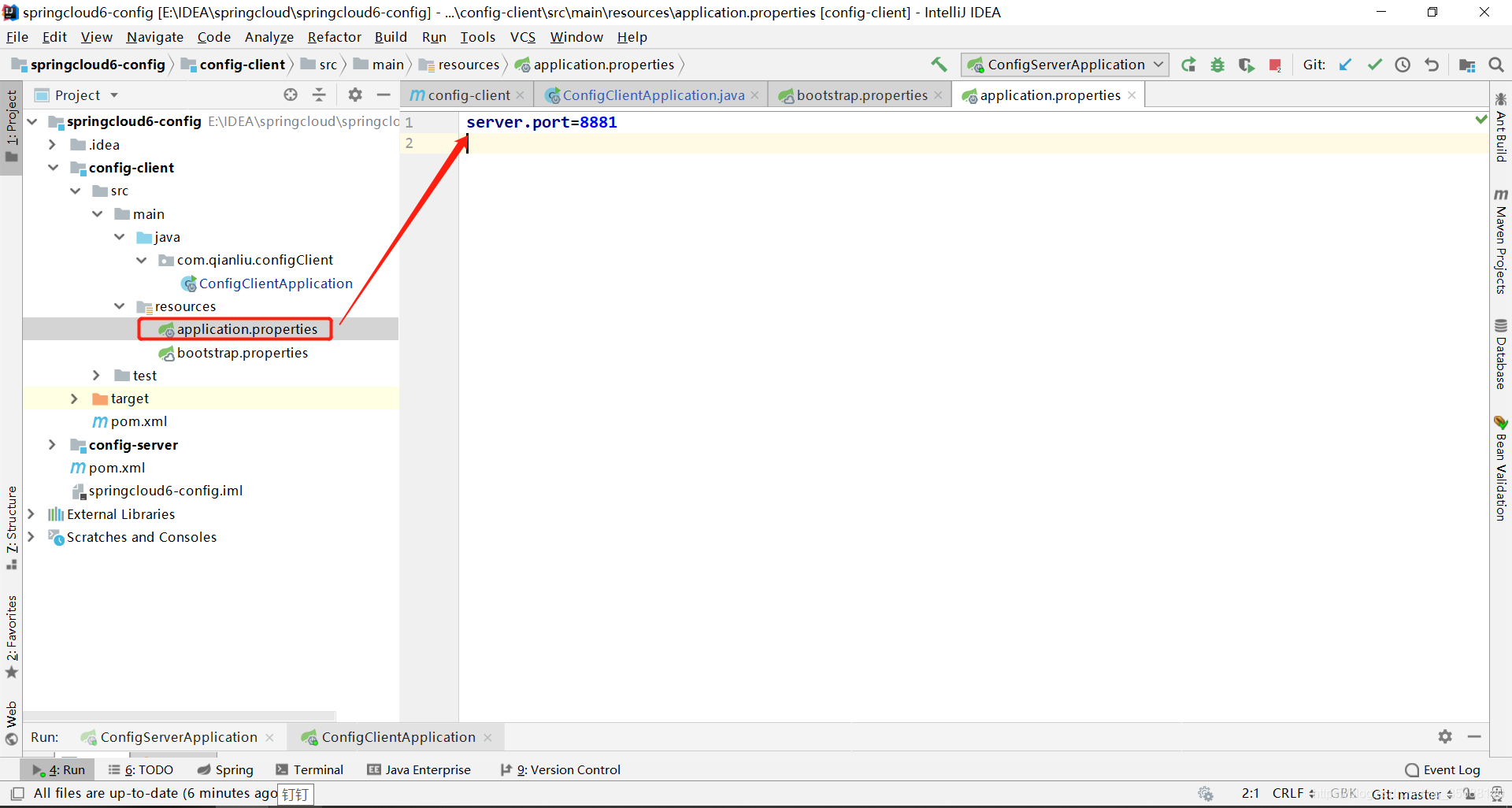
Task: Switch to config-client editor tab
Action: tap(468, 95)
